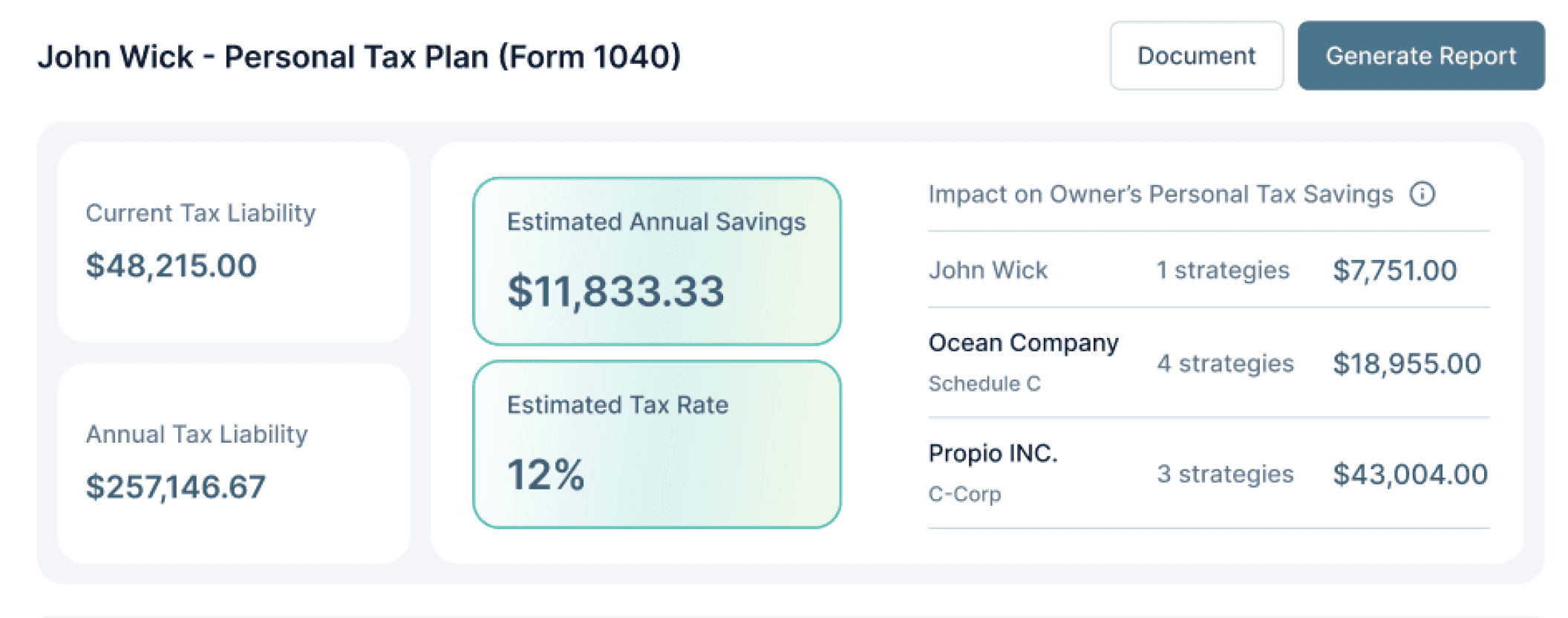Click the John Wick owner row name
This screenshot has width=1568, height=618.
tap(987, 270)
